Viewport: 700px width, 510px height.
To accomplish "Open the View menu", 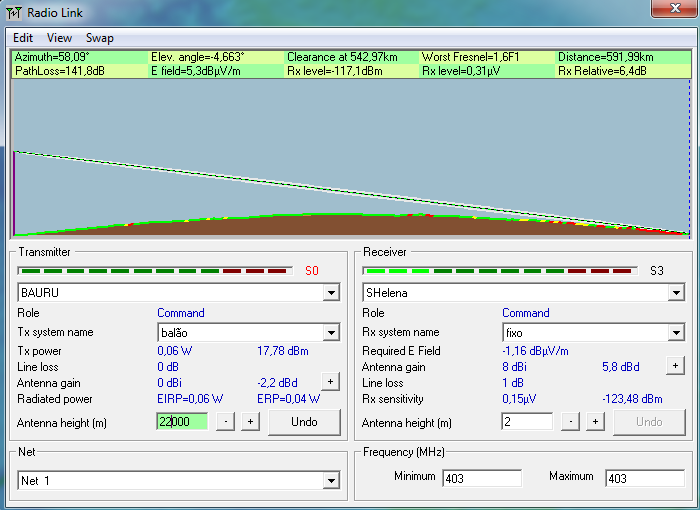I will click(59, 38).
